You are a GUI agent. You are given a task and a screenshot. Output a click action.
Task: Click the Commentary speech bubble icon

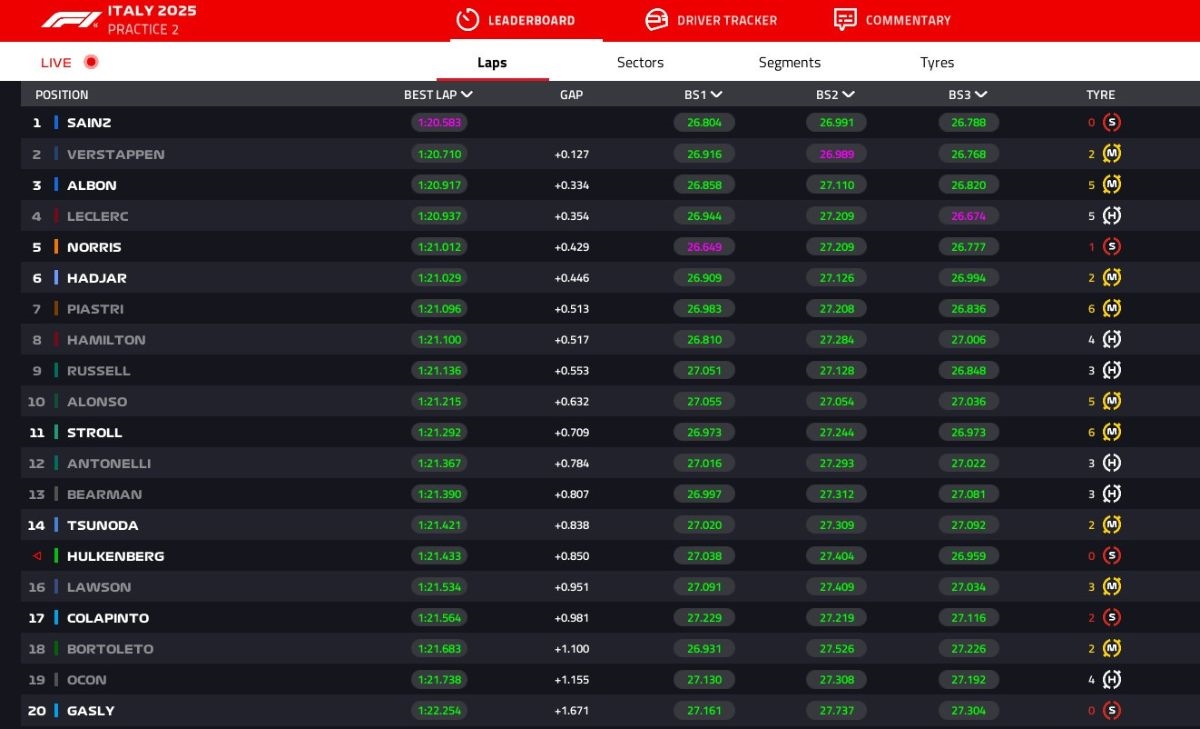coord(845,20)
